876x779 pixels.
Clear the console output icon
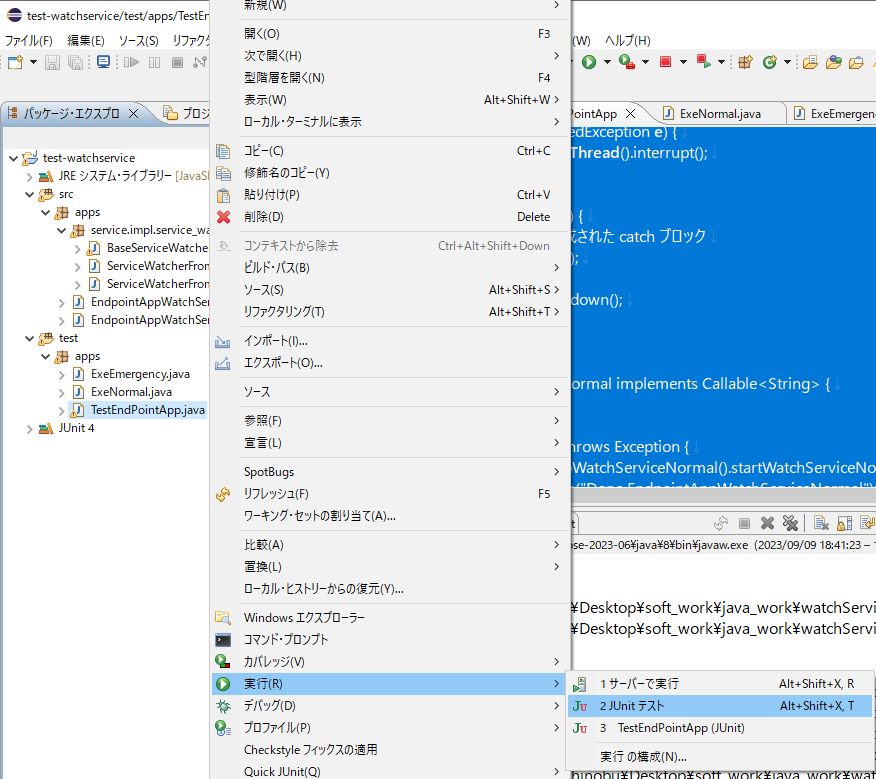click(821, 522)
